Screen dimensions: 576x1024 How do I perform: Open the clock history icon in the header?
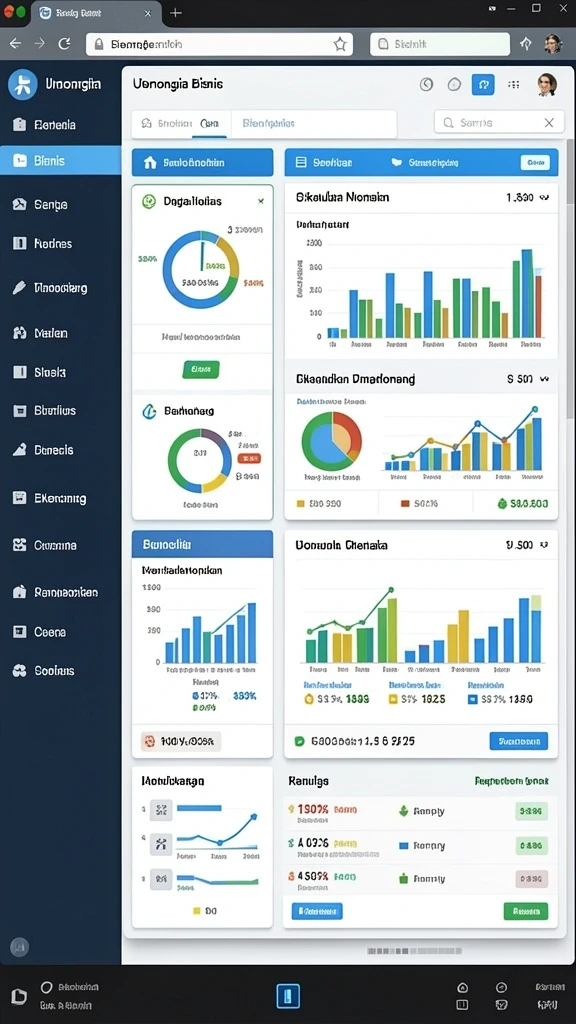[x=426, y=84]
